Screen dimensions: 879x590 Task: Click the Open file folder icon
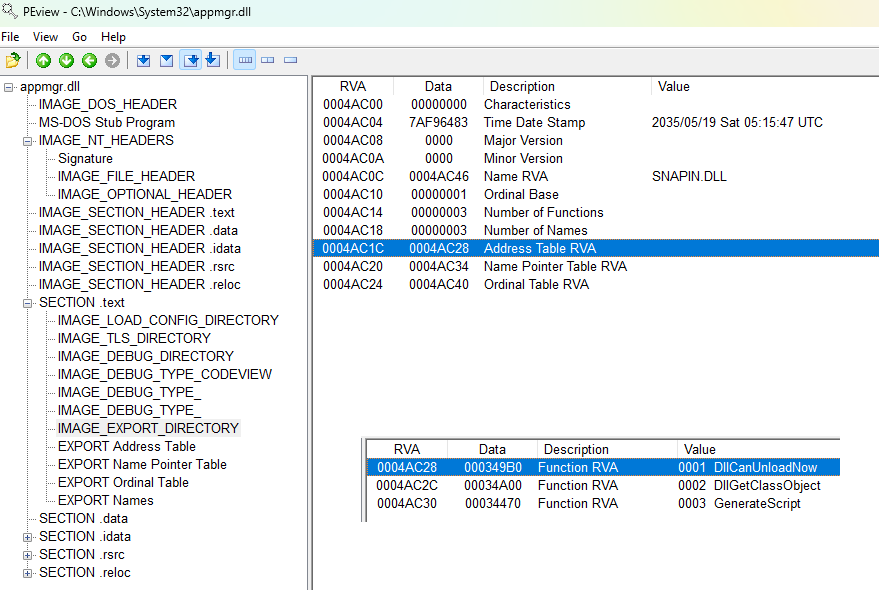pyautogui.click(x=13, y=60)
